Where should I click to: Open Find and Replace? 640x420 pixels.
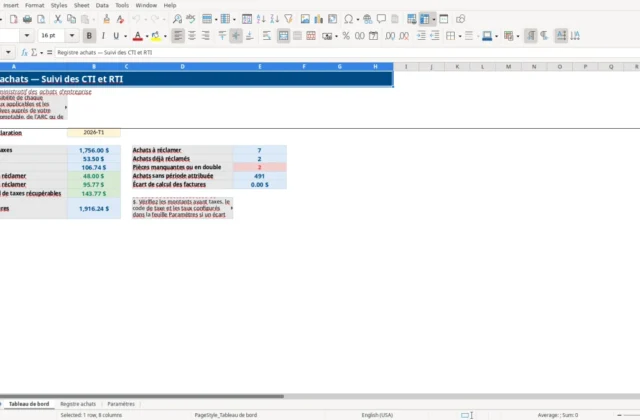(177, 19)
